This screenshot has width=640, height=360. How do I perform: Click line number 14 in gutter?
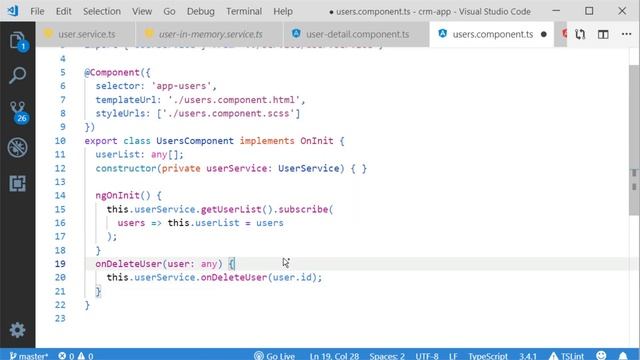(x=60, y=196)
